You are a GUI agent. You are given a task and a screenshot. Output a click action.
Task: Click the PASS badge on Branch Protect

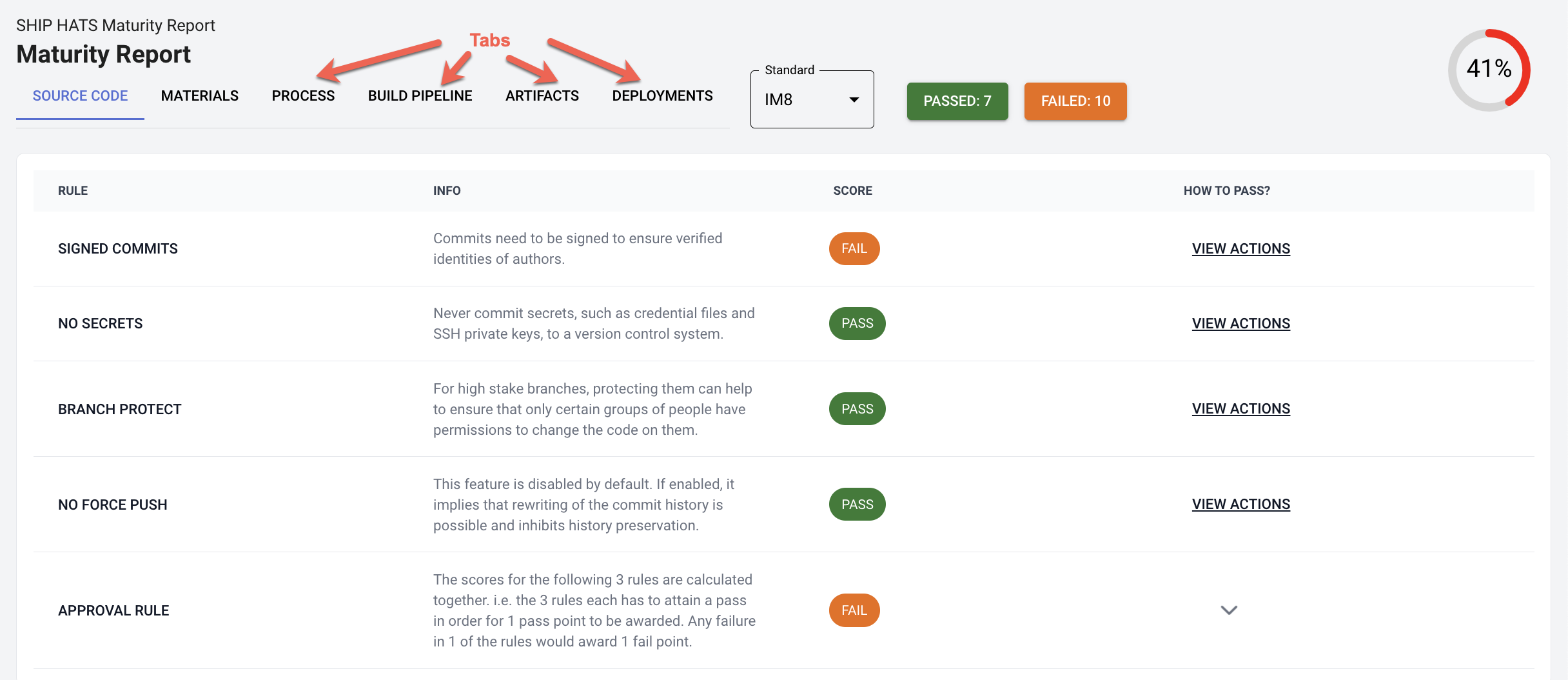(857, 408)
